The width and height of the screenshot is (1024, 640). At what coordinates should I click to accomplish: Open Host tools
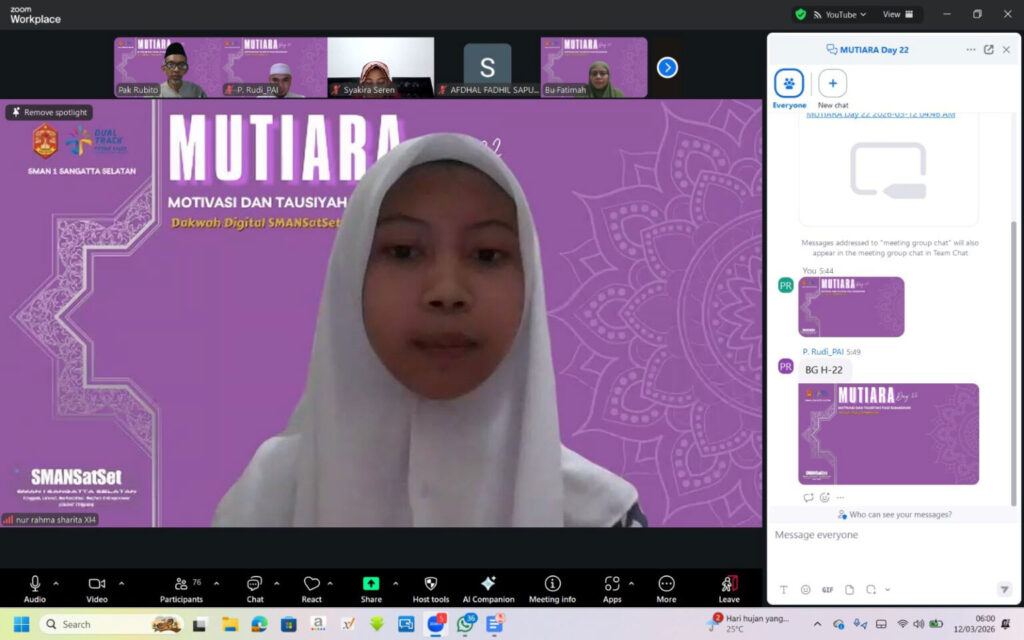tap(429, 585)
